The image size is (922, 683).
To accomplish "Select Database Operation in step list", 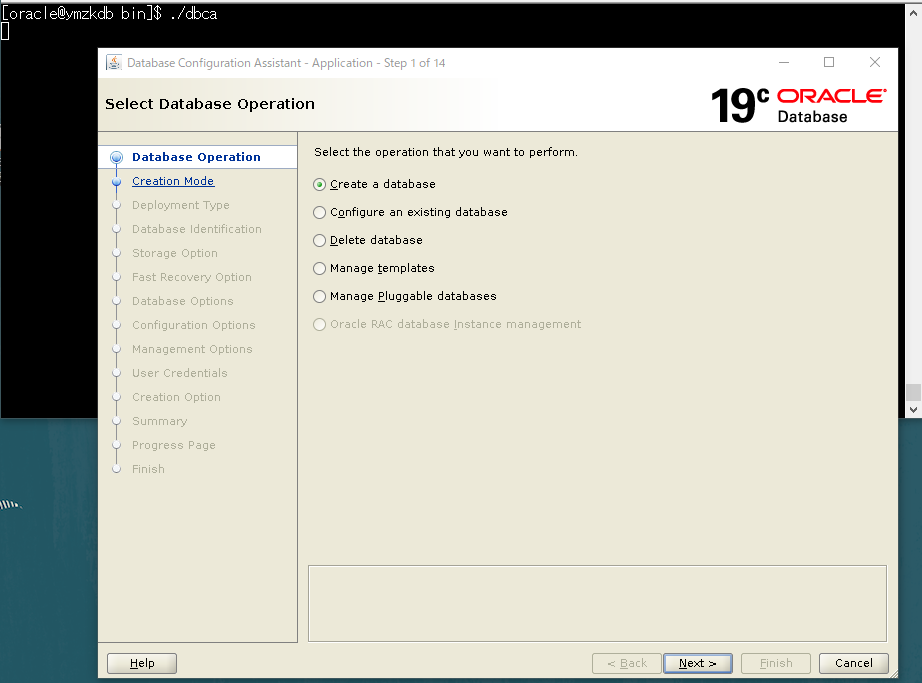I will pyautogui.click(x=196, y=157).
